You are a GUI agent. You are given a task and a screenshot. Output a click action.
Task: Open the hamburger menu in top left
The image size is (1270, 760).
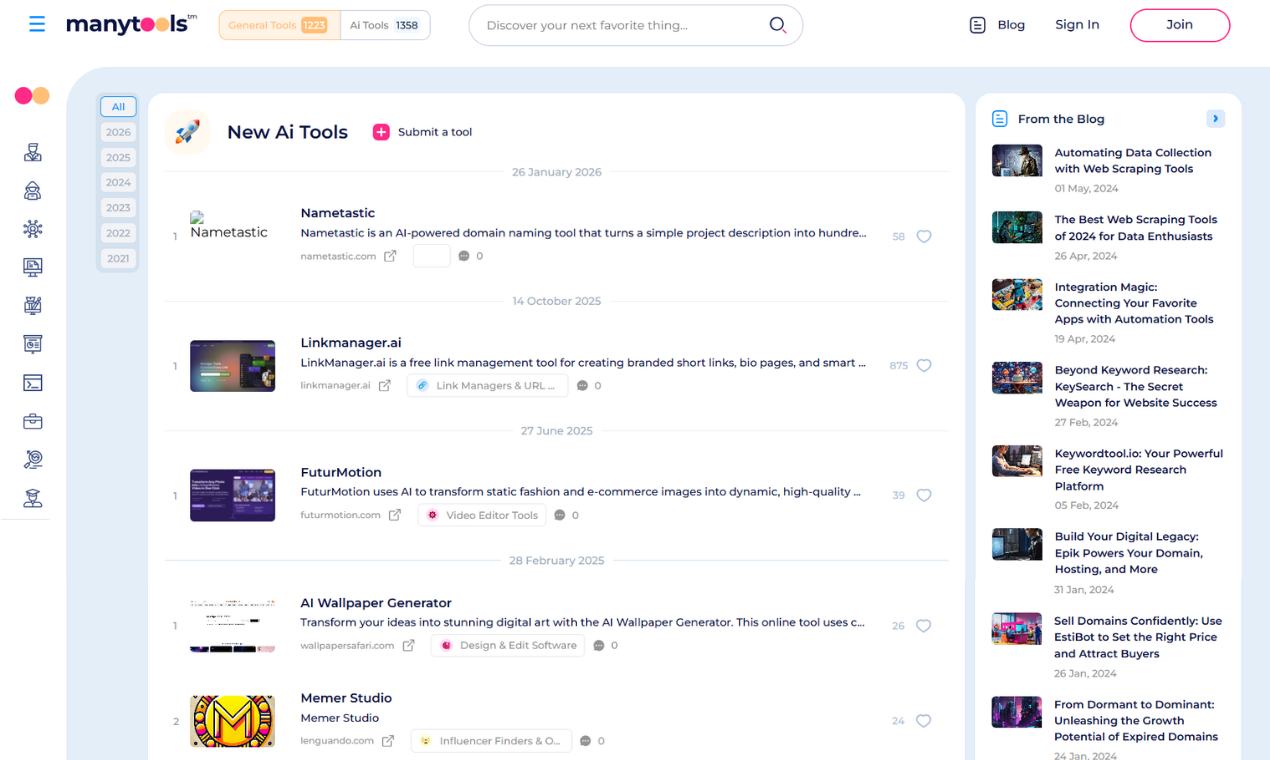tap(37, 24)
